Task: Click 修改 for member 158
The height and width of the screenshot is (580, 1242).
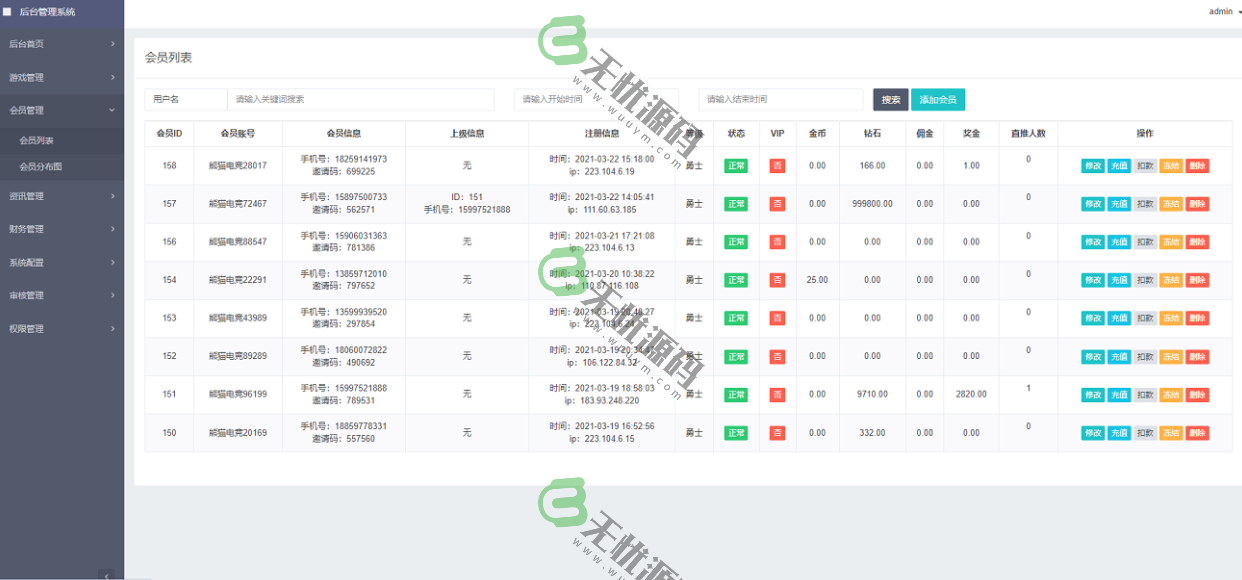Action: (1092, 166)
